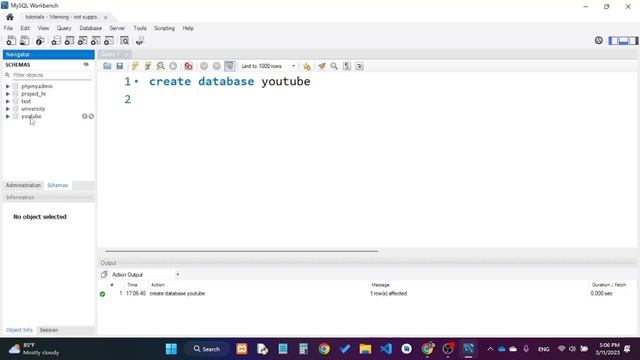
Task: Create a new table using toolbar icon
Action: [x=69, y=40]
